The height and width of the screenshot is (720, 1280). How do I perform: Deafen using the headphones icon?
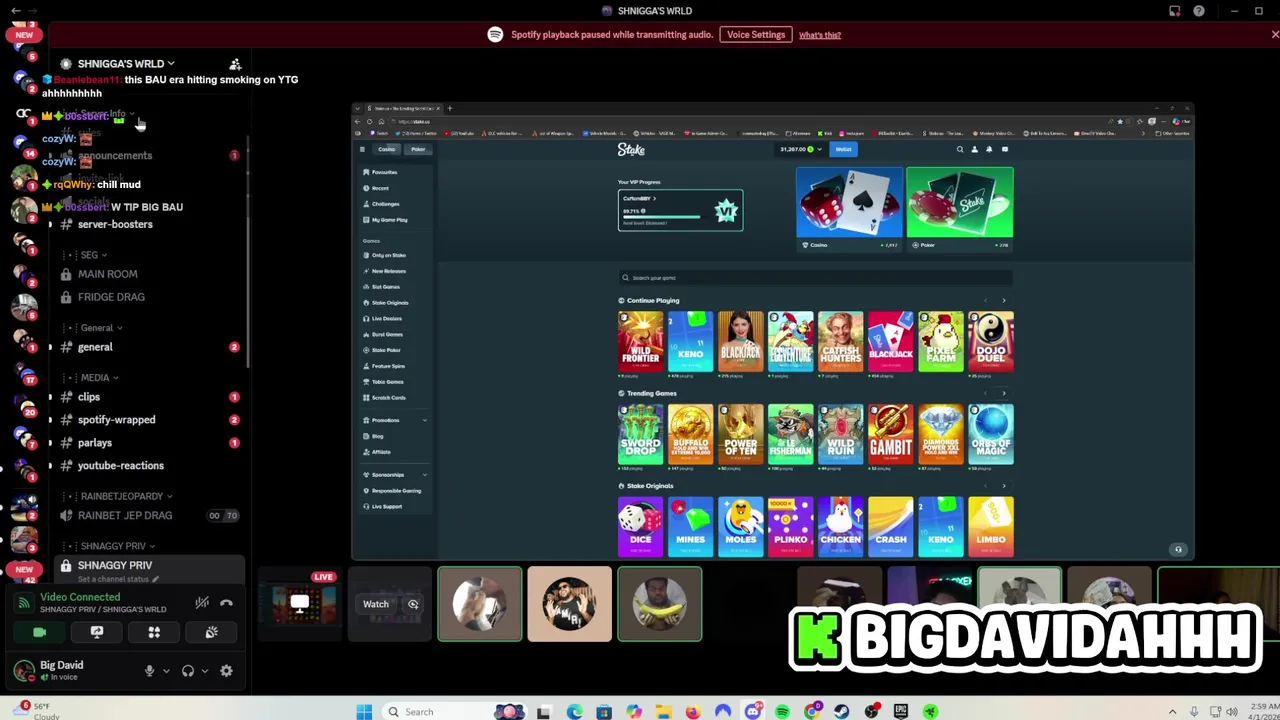coord(188,671)
